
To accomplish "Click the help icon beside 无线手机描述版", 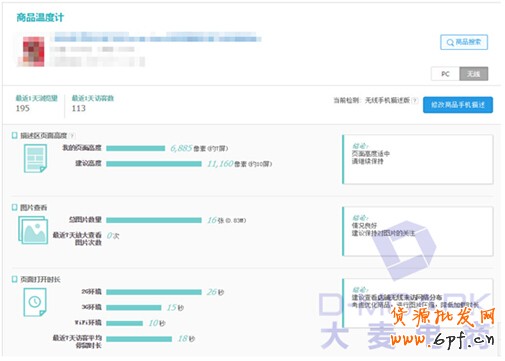I will (414, 100).
